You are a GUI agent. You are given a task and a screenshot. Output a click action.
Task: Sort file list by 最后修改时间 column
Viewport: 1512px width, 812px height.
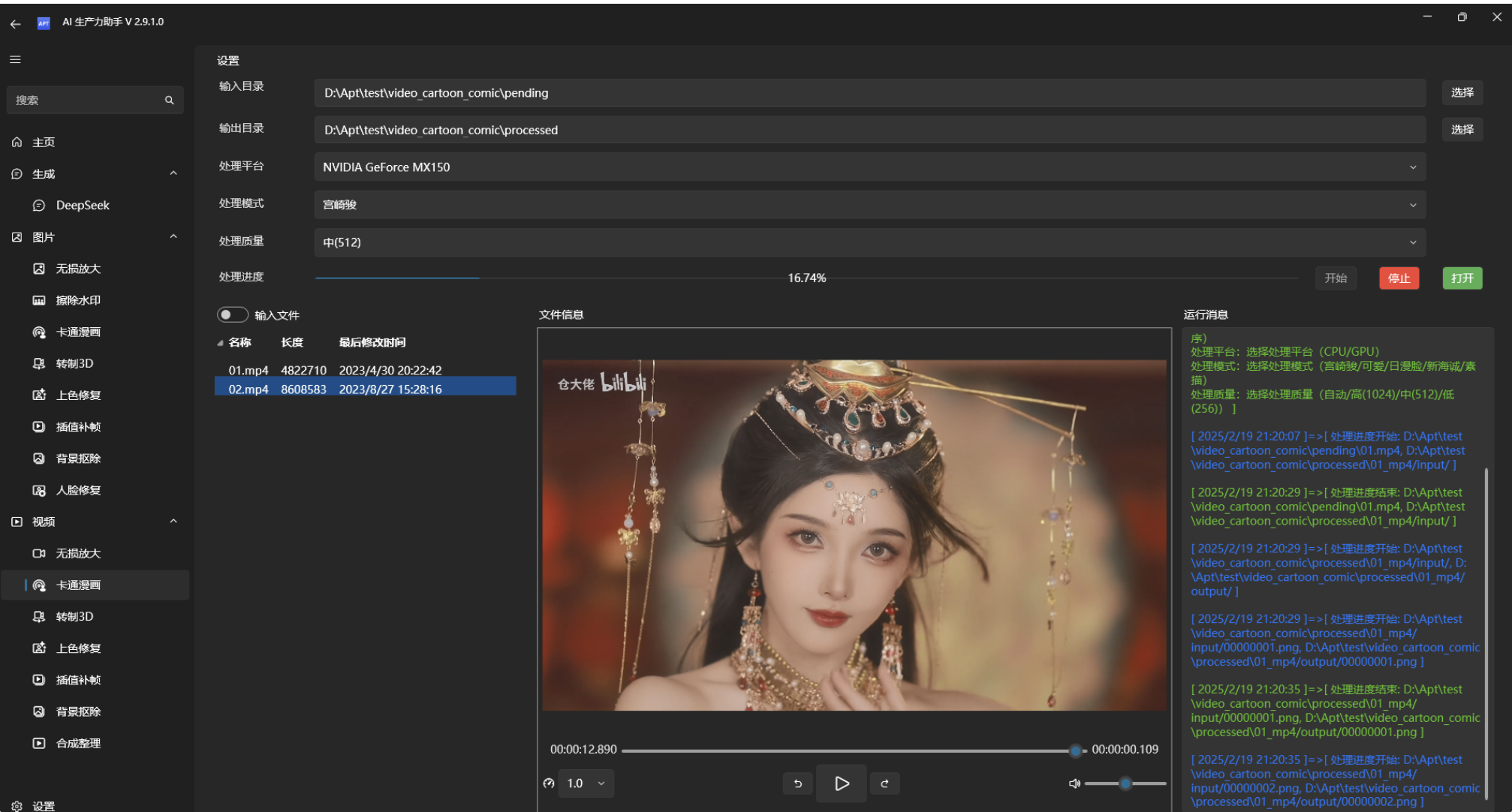pos(372,342)
